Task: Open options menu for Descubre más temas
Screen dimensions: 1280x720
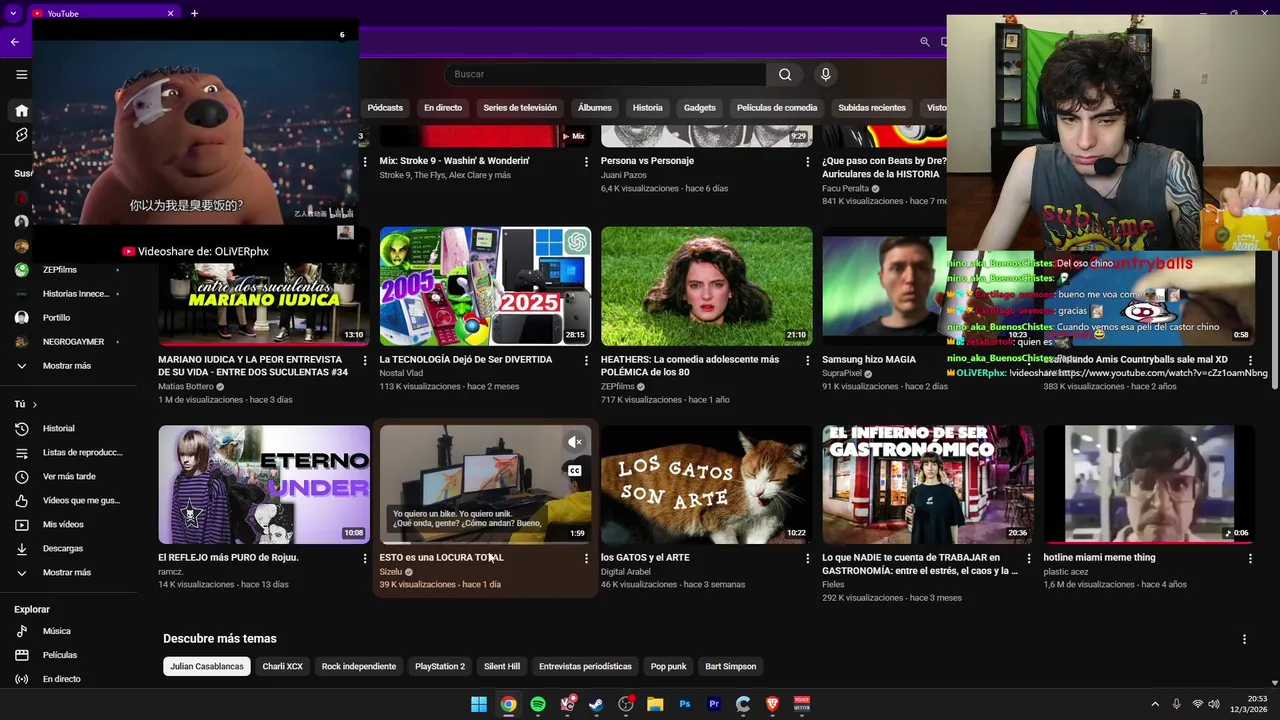Action: tap(1244, 639)
